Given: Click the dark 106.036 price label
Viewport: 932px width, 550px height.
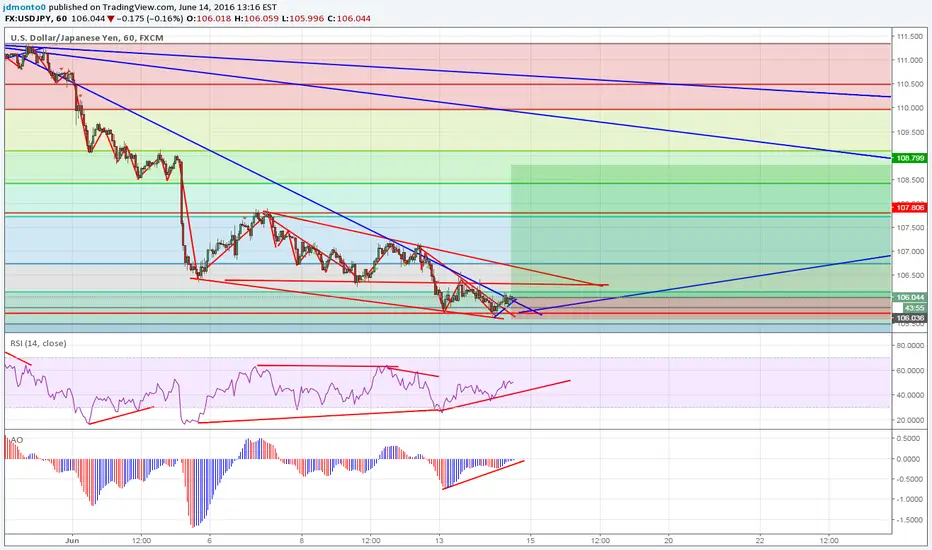Looking at the screenshot, I should [910, 318].
